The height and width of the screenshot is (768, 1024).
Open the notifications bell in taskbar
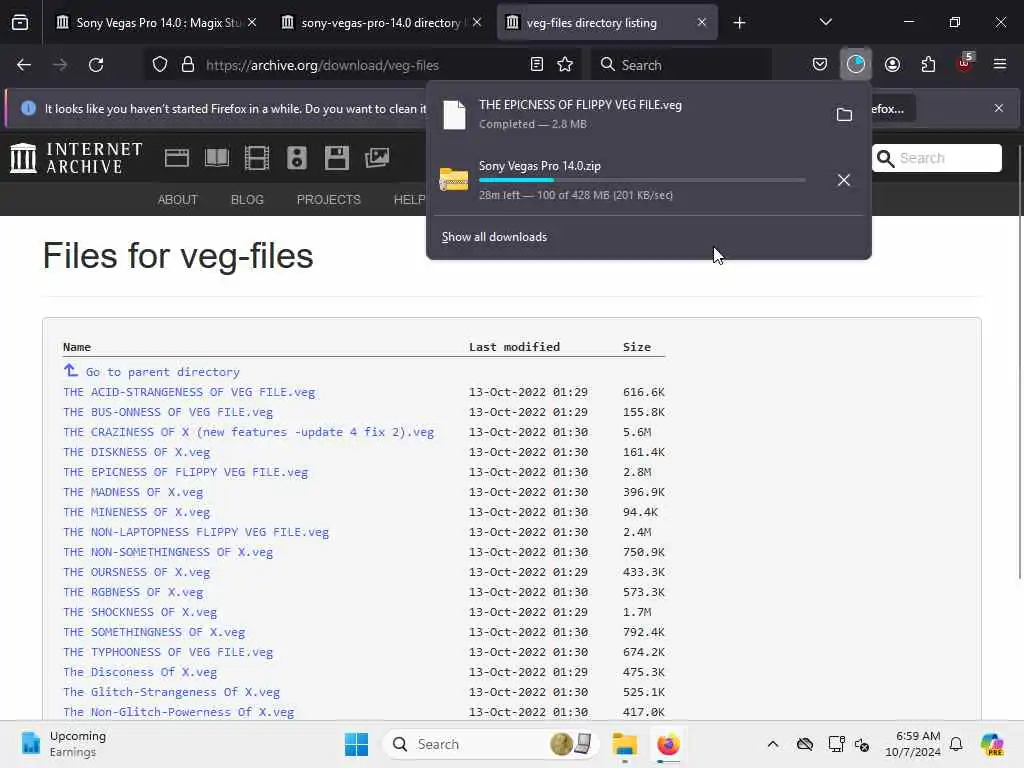point(956,744)
